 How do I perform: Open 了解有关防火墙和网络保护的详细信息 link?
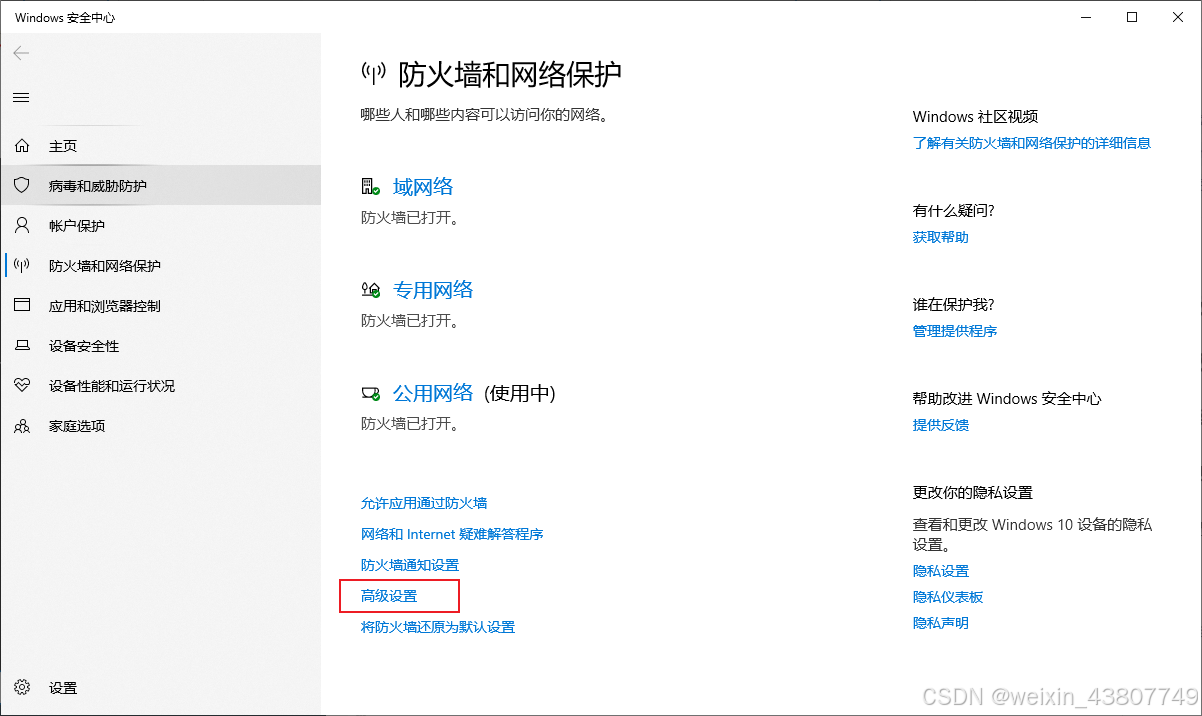[1032, 143]
